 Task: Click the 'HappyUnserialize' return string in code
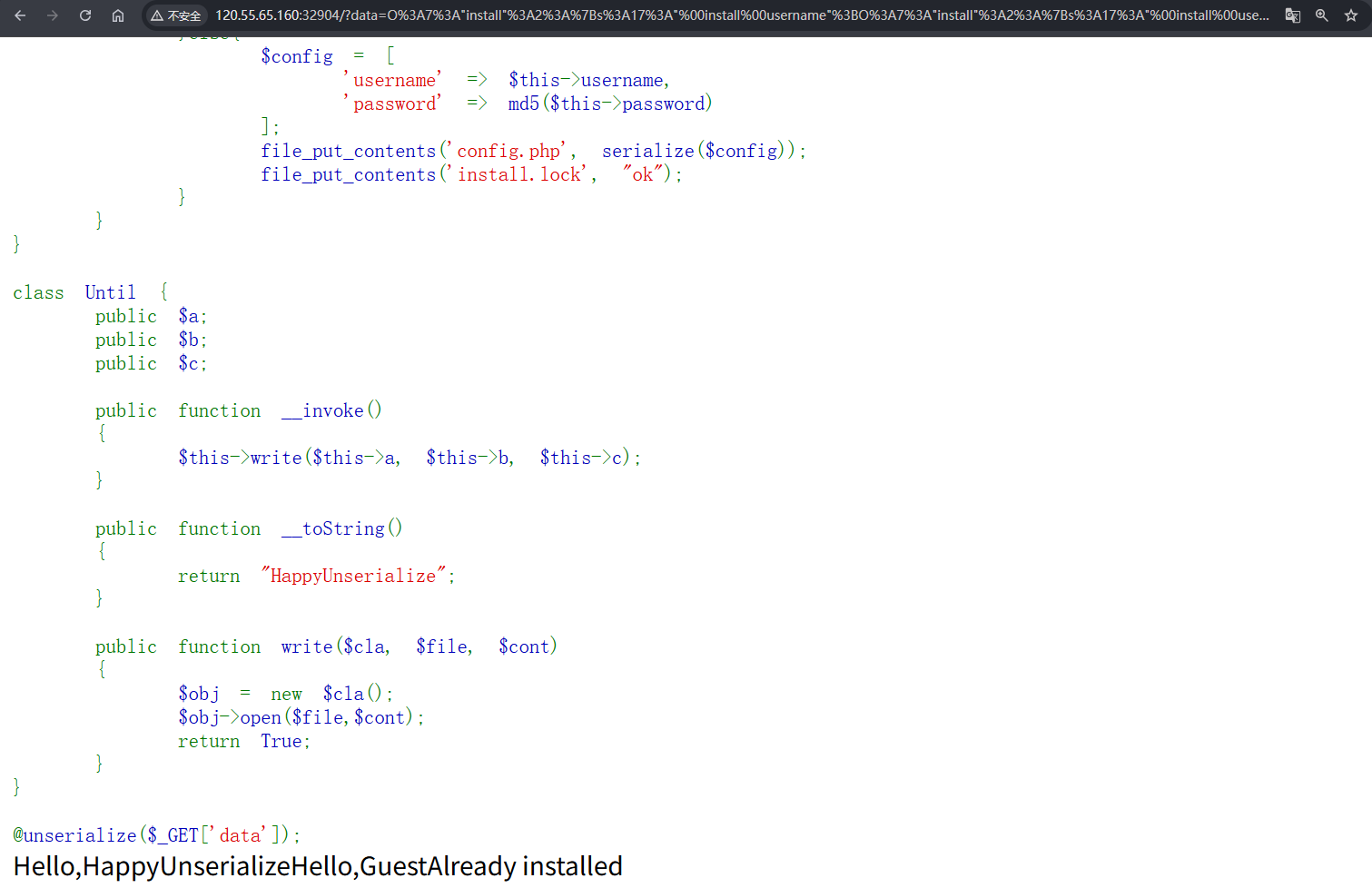tap(353, 576)
